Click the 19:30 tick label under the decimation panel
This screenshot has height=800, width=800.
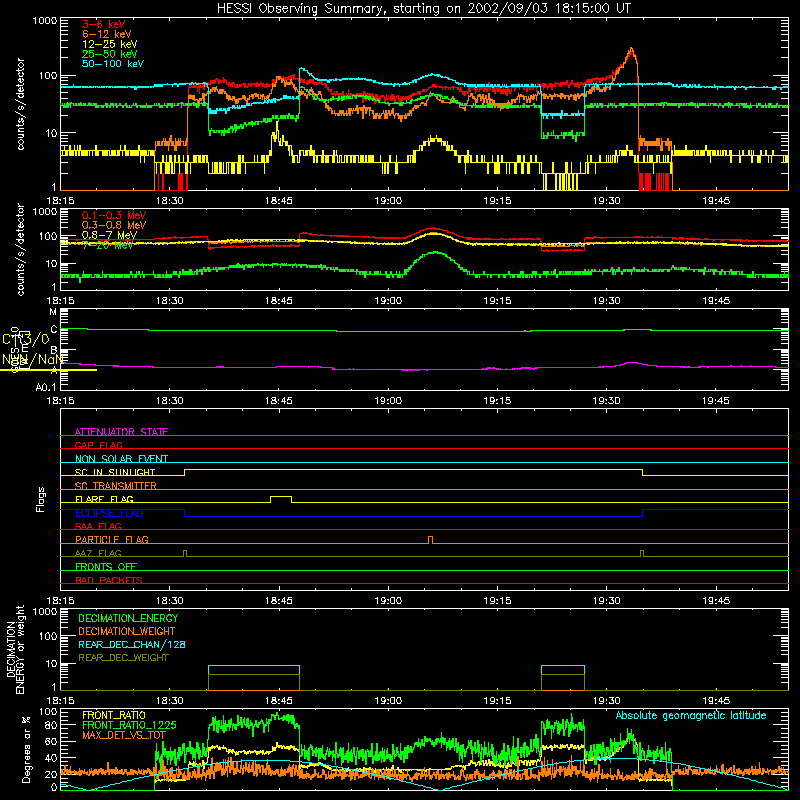(x=607, y=701)
